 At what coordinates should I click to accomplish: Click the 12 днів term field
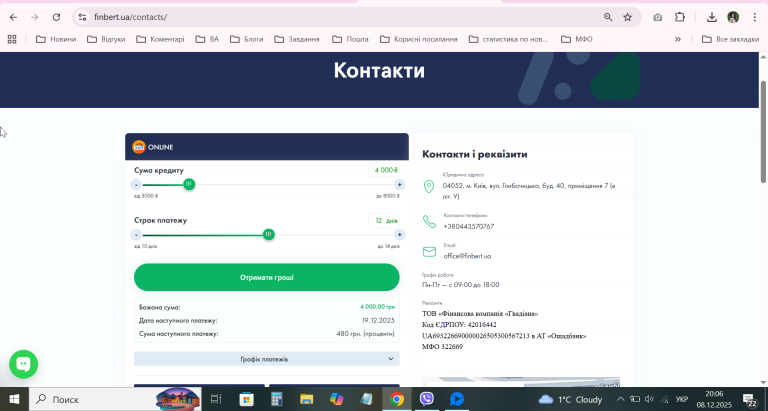click(384, 220)
